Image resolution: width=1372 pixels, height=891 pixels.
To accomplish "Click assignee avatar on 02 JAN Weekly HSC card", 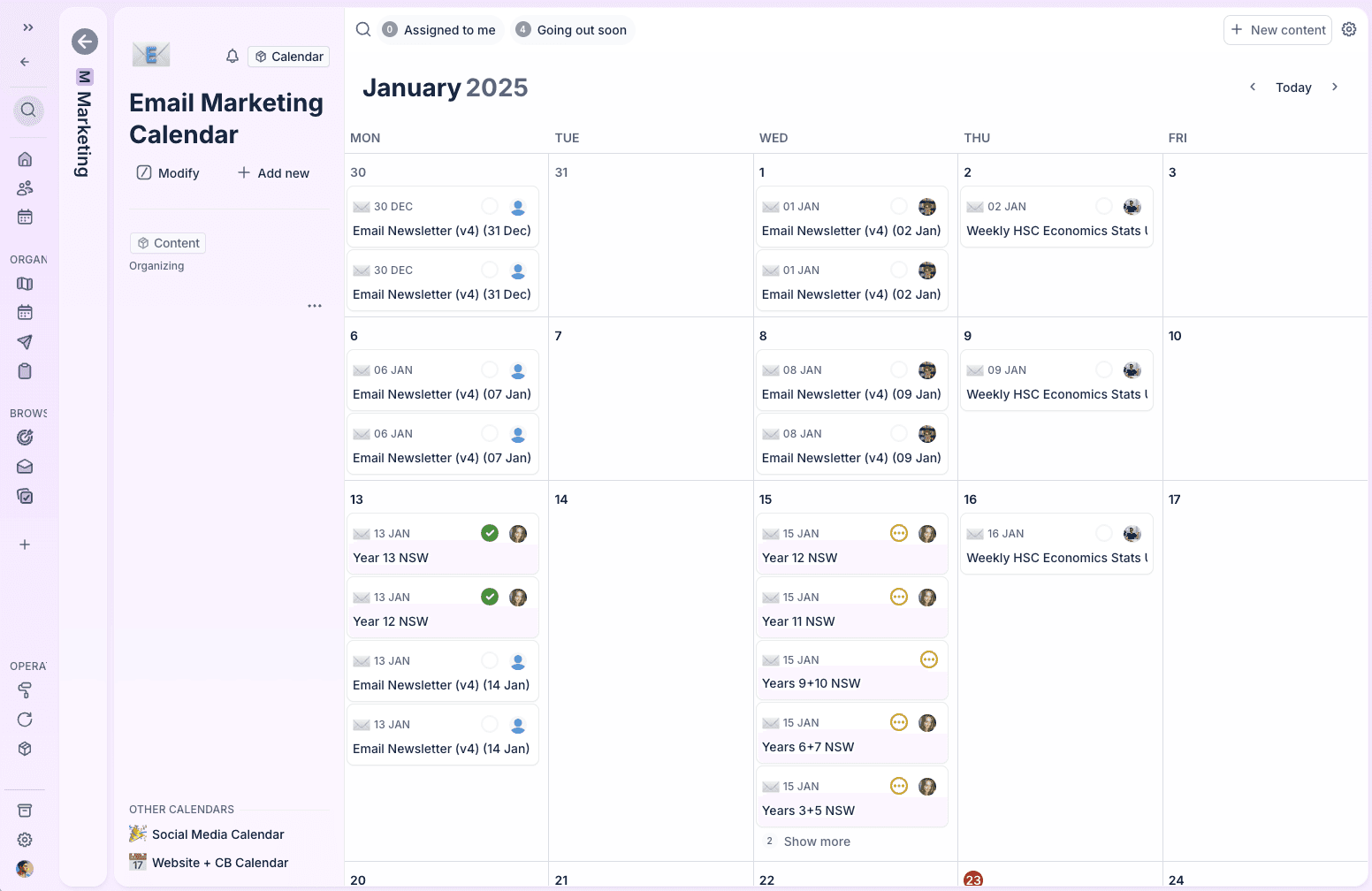I will [x=1132, y=206].
